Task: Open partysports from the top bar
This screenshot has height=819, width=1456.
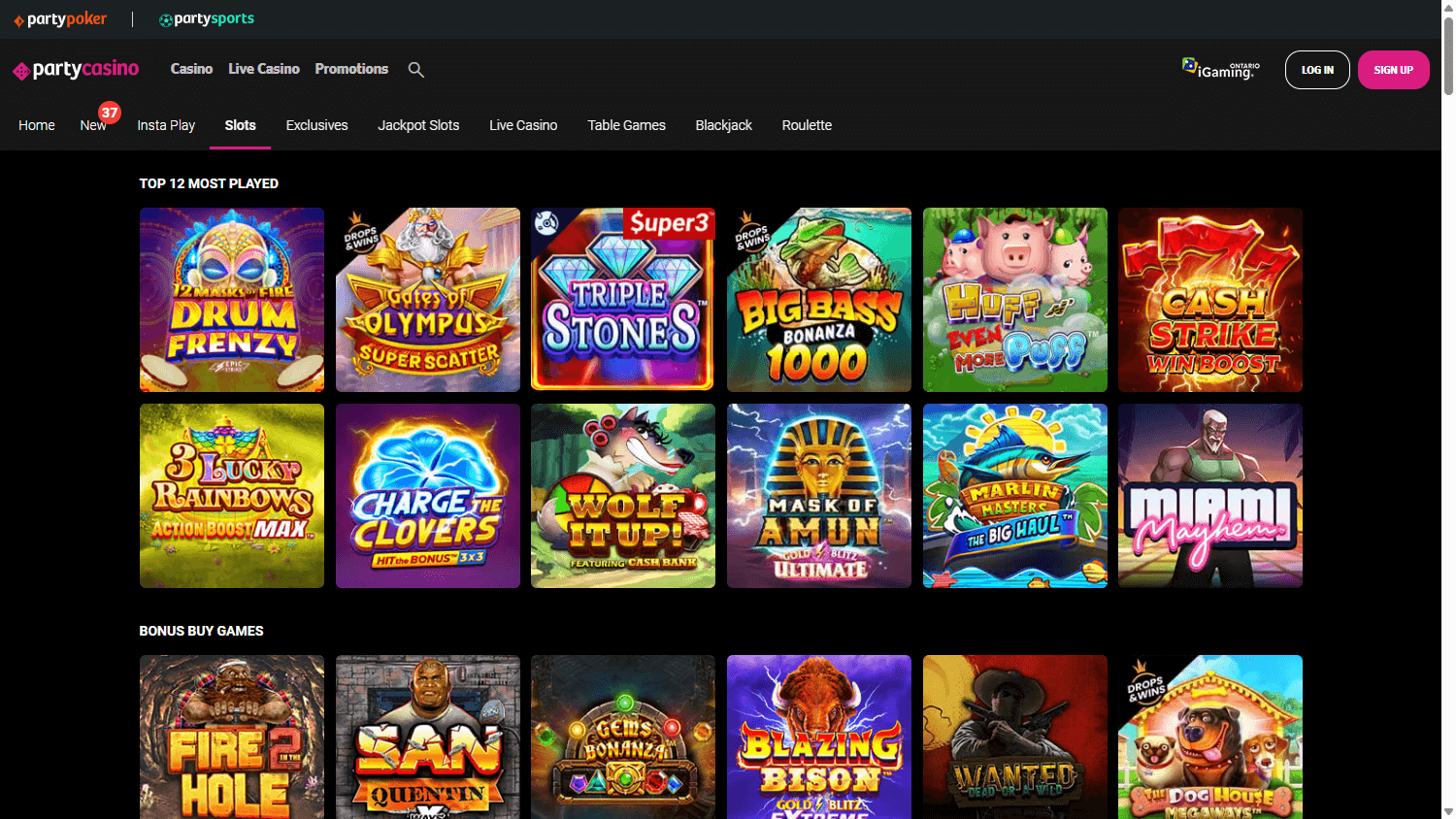Action: [206, 17]
